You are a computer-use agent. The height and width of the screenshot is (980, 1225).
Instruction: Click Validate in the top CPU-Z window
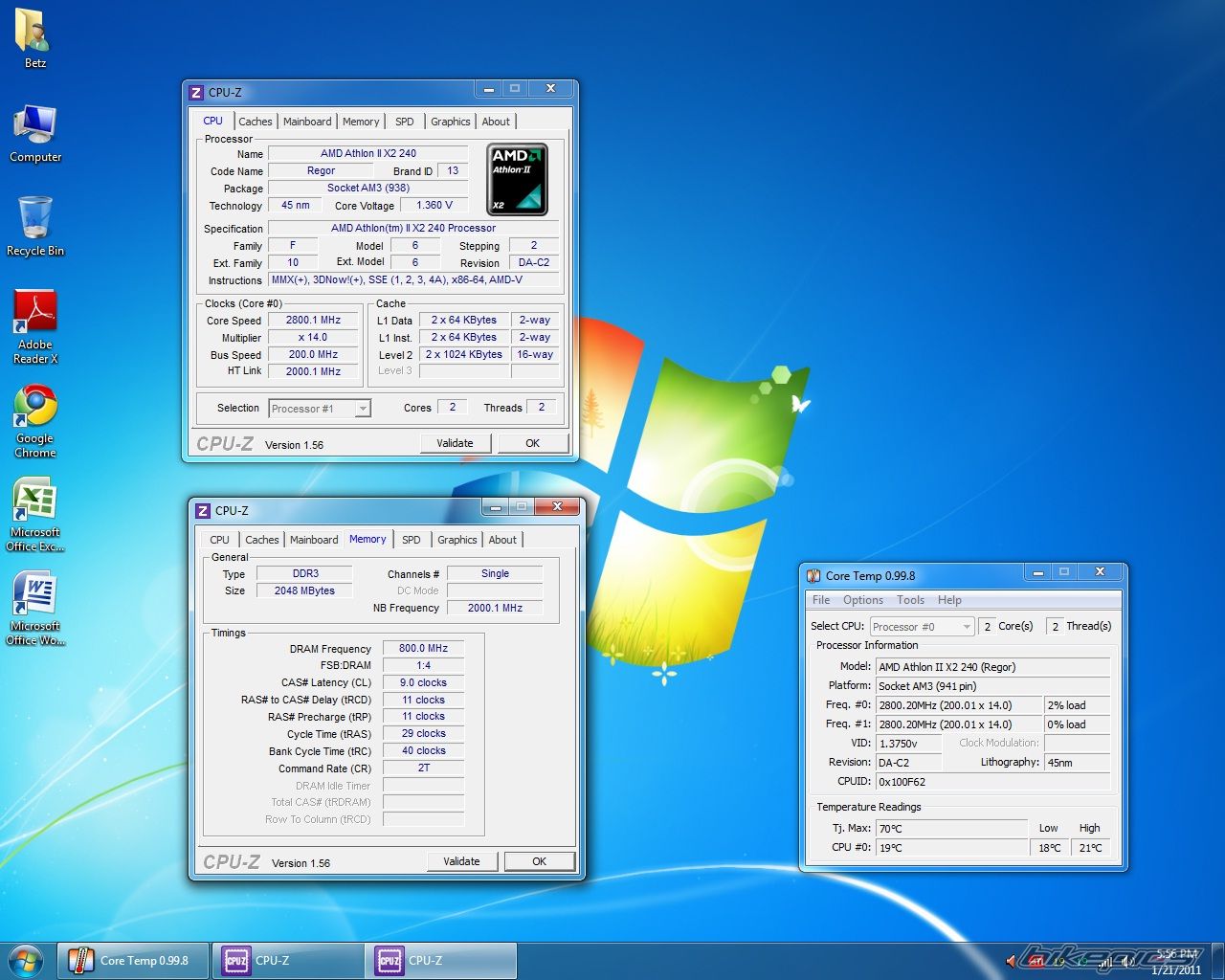click(455, 443)
